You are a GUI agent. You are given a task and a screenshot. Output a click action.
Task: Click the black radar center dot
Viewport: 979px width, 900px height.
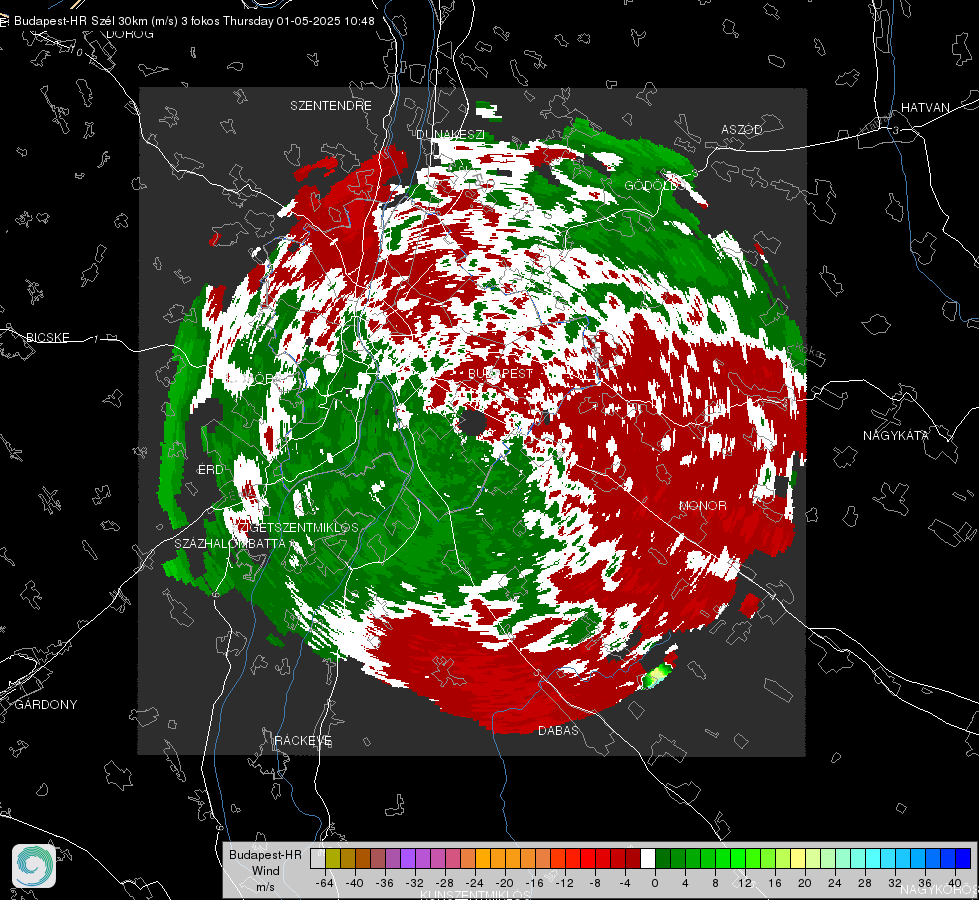(473, 423)
